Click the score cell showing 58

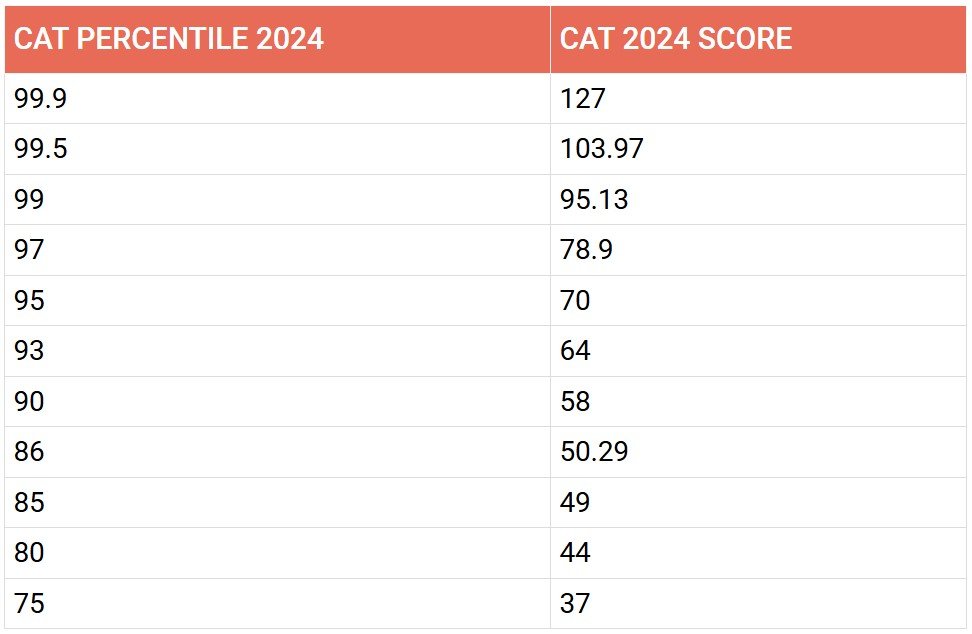(575, 401)
